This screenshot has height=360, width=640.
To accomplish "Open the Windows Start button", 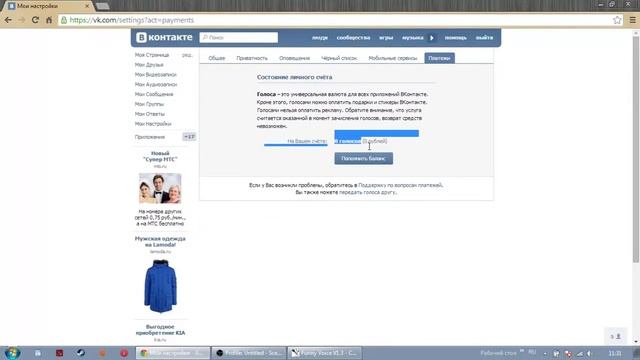I will click(12, 353).
